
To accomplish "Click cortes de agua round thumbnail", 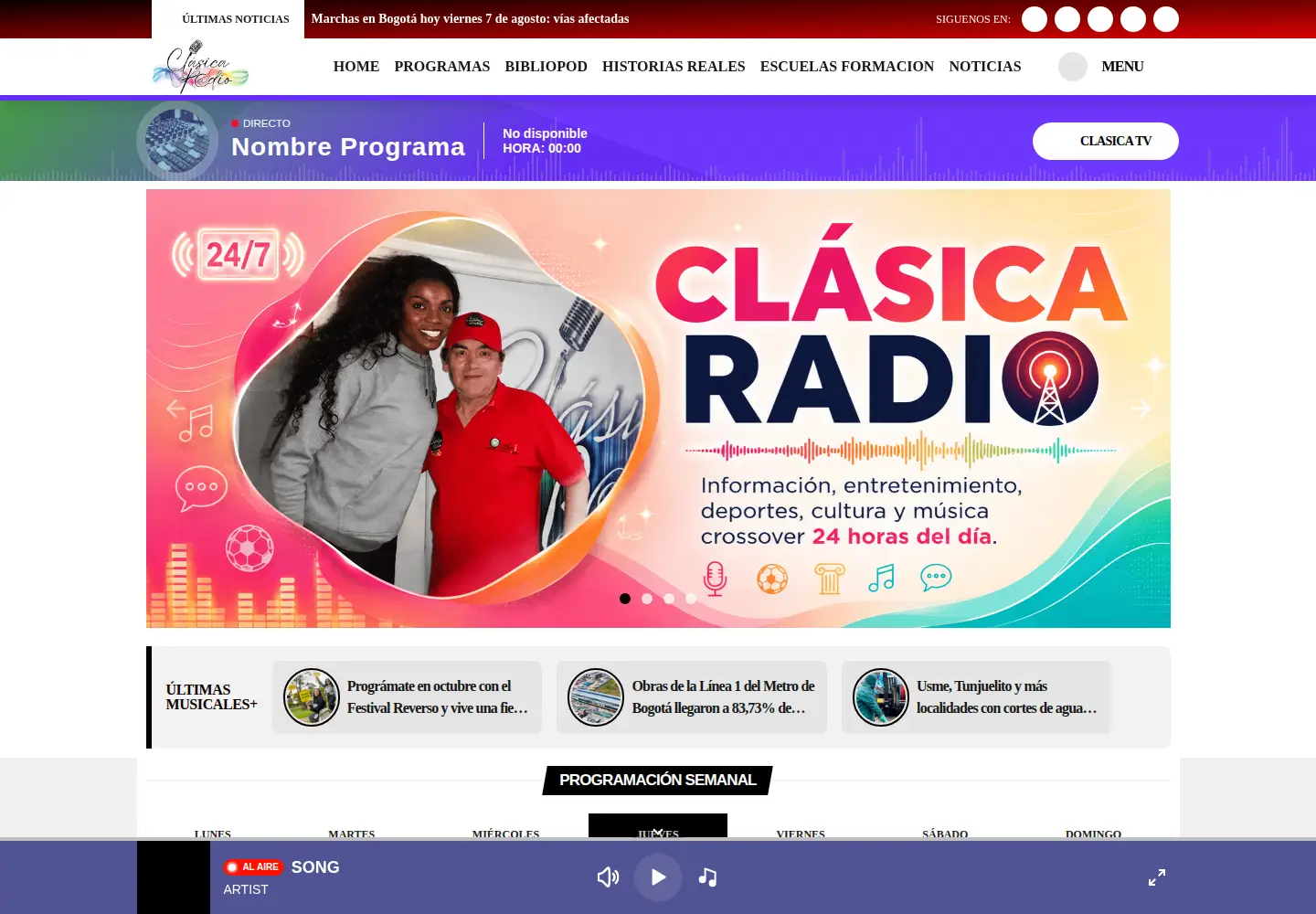I will (881, 697).
